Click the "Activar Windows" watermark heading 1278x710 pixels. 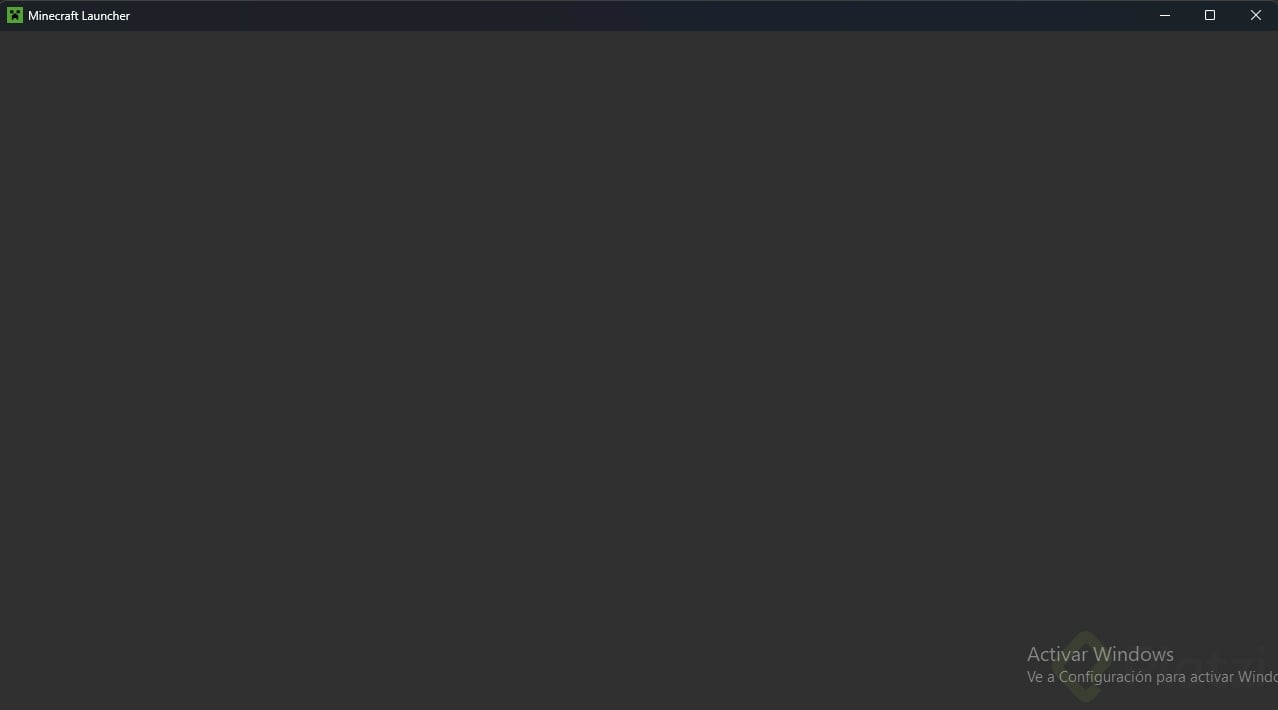point(1100,654)
